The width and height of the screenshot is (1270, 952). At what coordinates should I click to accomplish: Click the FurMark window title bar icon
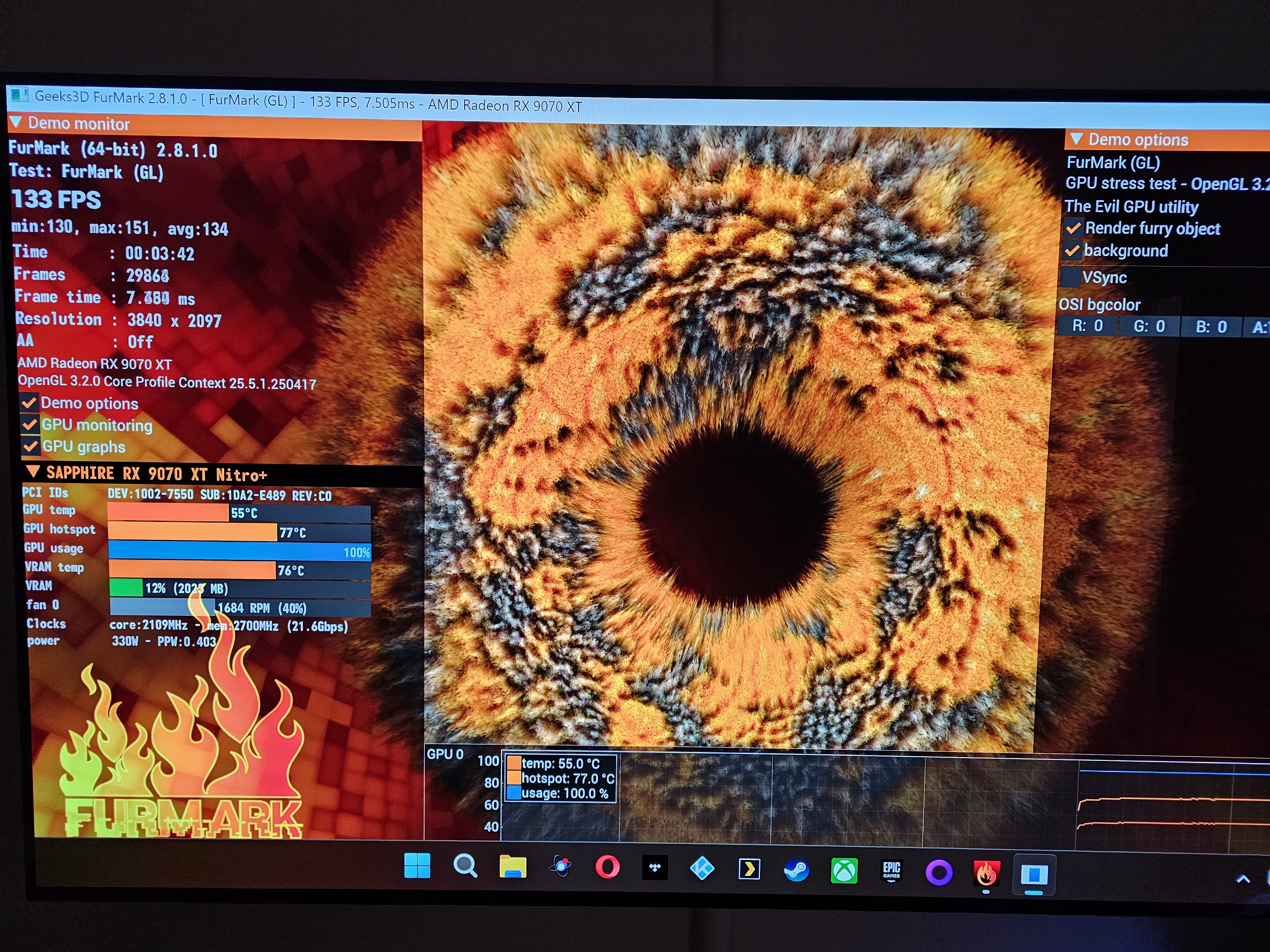19,95
